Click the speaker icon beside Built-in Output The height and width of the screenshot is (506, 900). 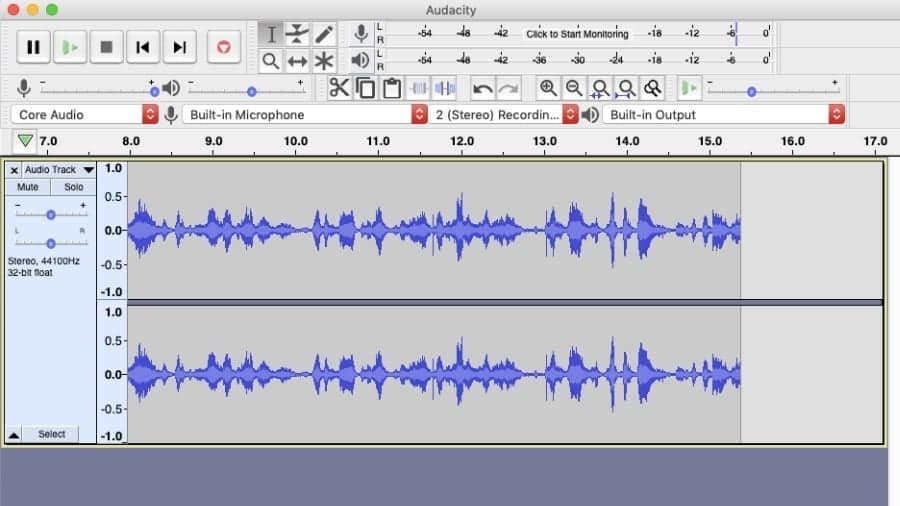click(589, 115)
